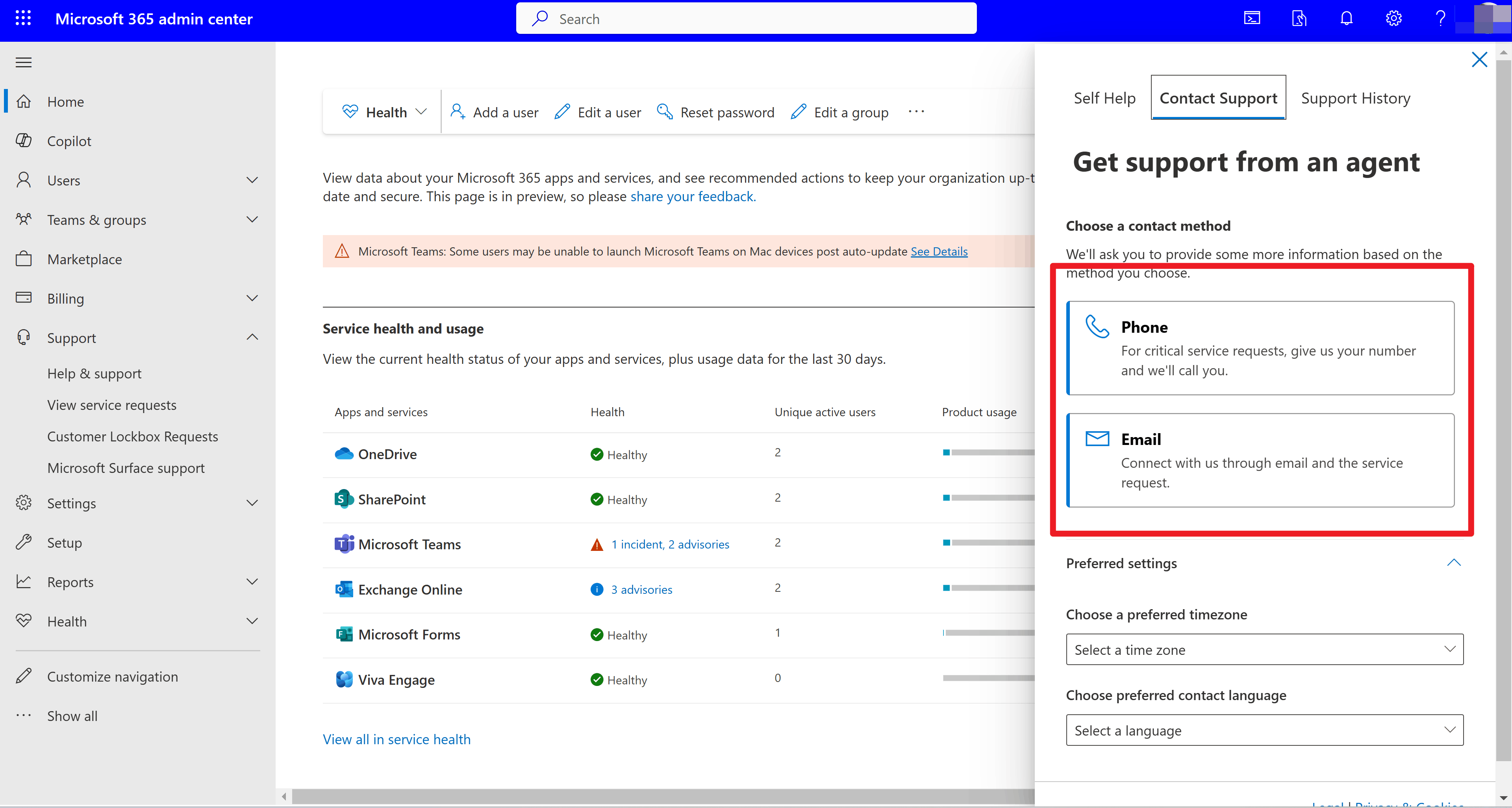
Task: Click the Copilot sidebar icon
Action: pyautogui.click(x=24, y=141)
